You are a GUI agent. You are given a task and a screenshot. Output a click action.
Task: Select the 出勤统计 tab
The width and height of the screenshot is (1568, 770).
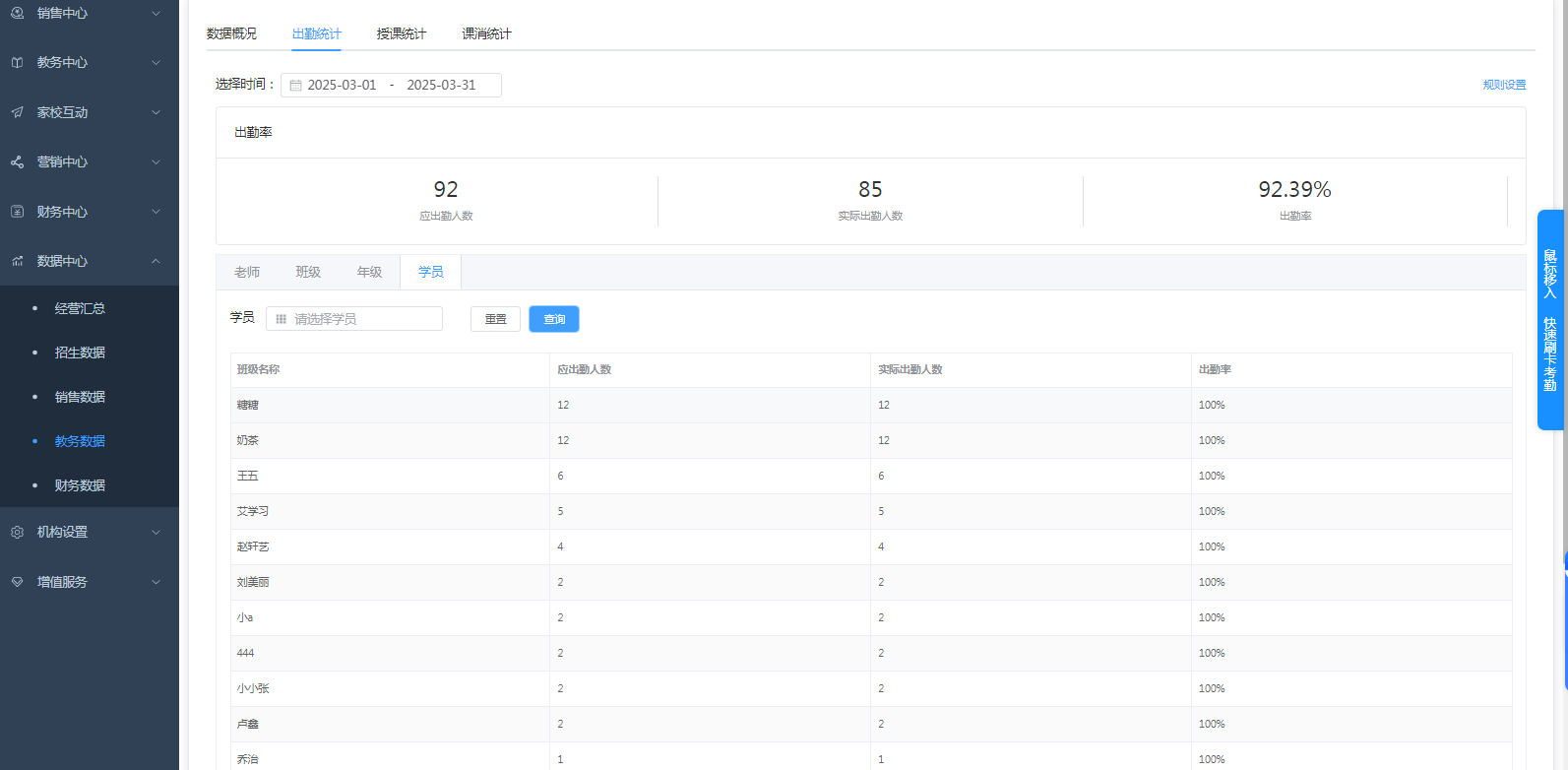pos(317,33)
